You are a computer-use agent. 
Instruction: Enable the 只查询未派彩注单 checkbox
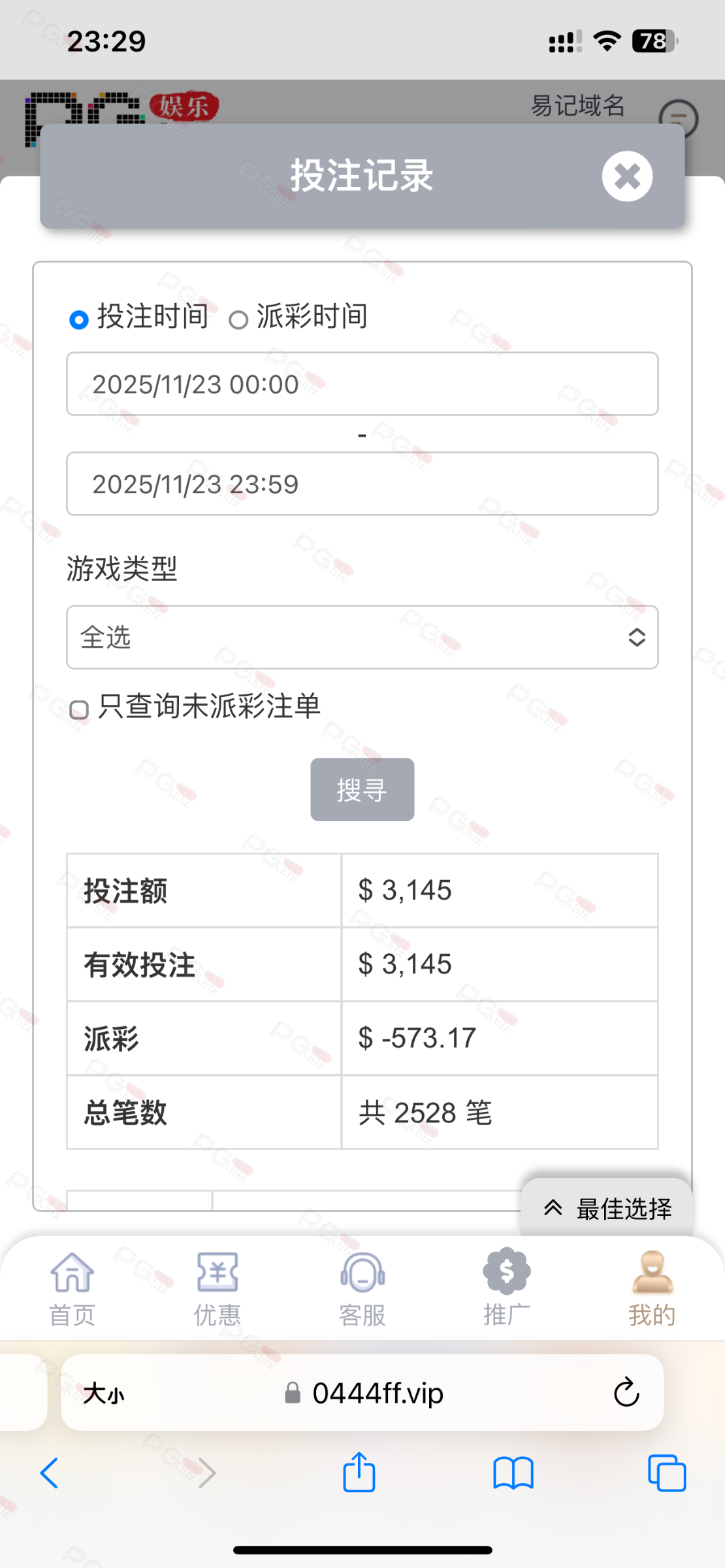point(79,710)
